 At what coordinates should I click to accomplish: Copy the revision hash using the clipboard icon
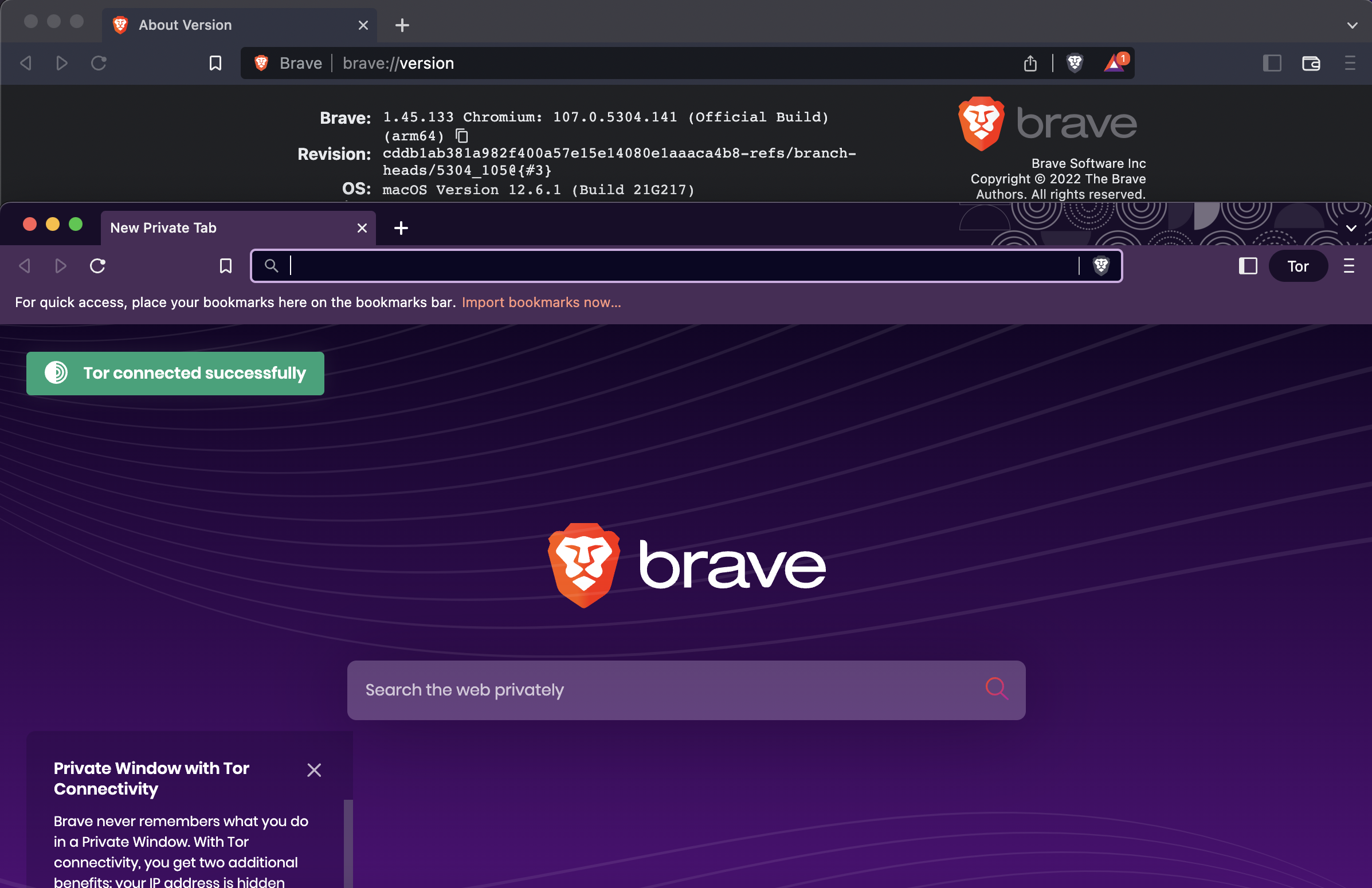tap(461, 136)
